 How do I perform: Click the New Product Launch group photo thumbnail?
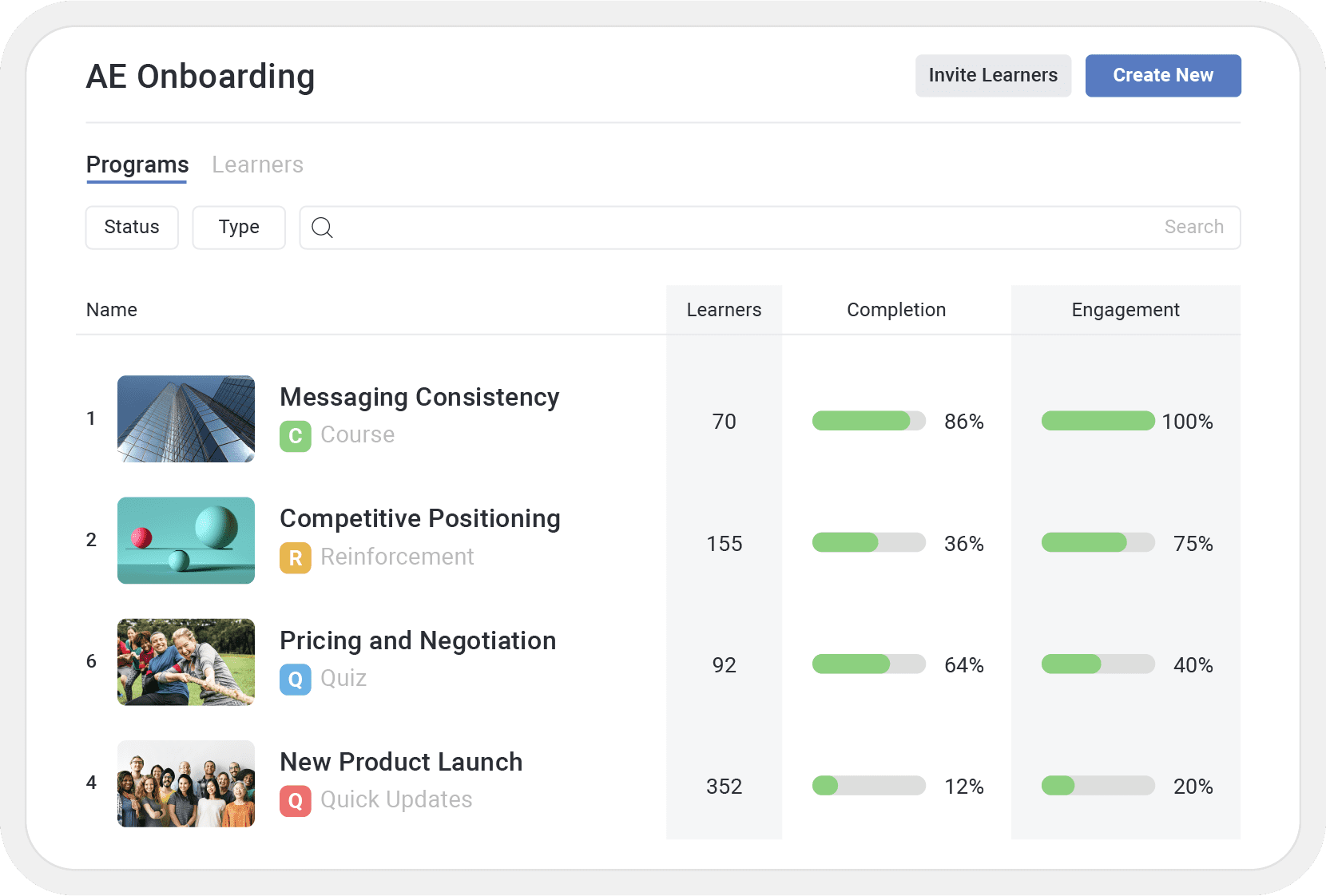tap(185, 783)
